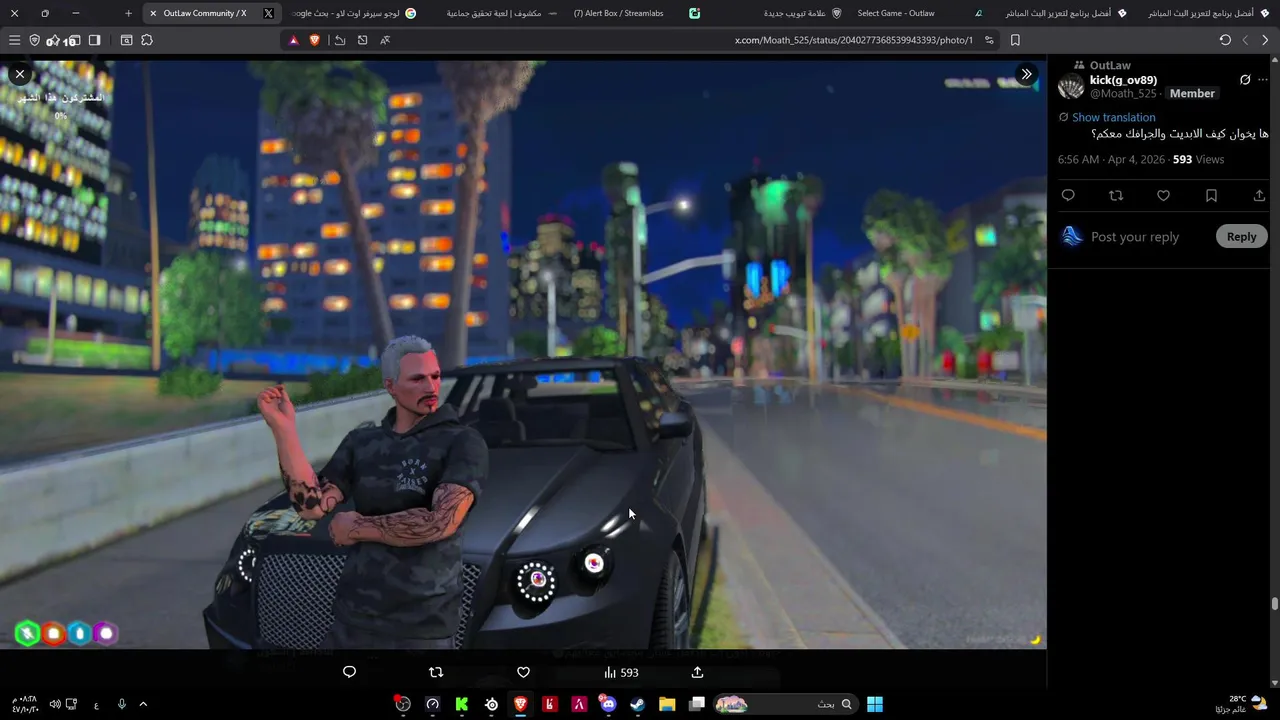Bookmark this page in the address bar

[x=1015, y=40]
